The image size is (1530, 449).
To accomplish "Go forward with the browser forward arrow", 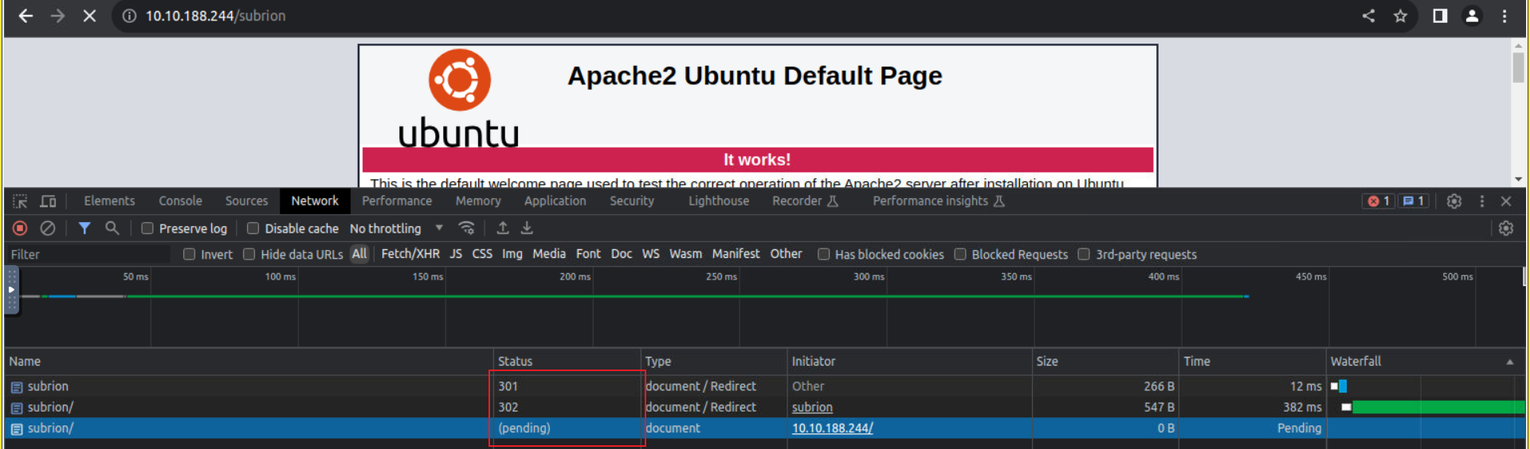I will tap(58, 16).
